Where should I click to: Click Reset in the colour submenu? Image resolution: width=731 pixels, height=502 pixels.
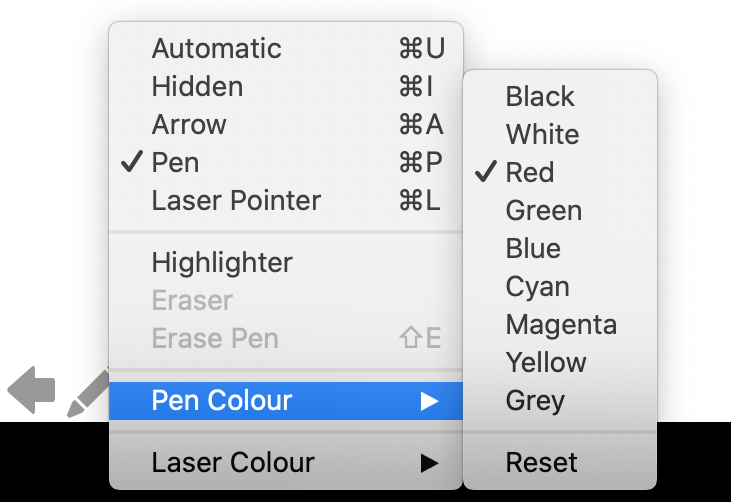560,462
